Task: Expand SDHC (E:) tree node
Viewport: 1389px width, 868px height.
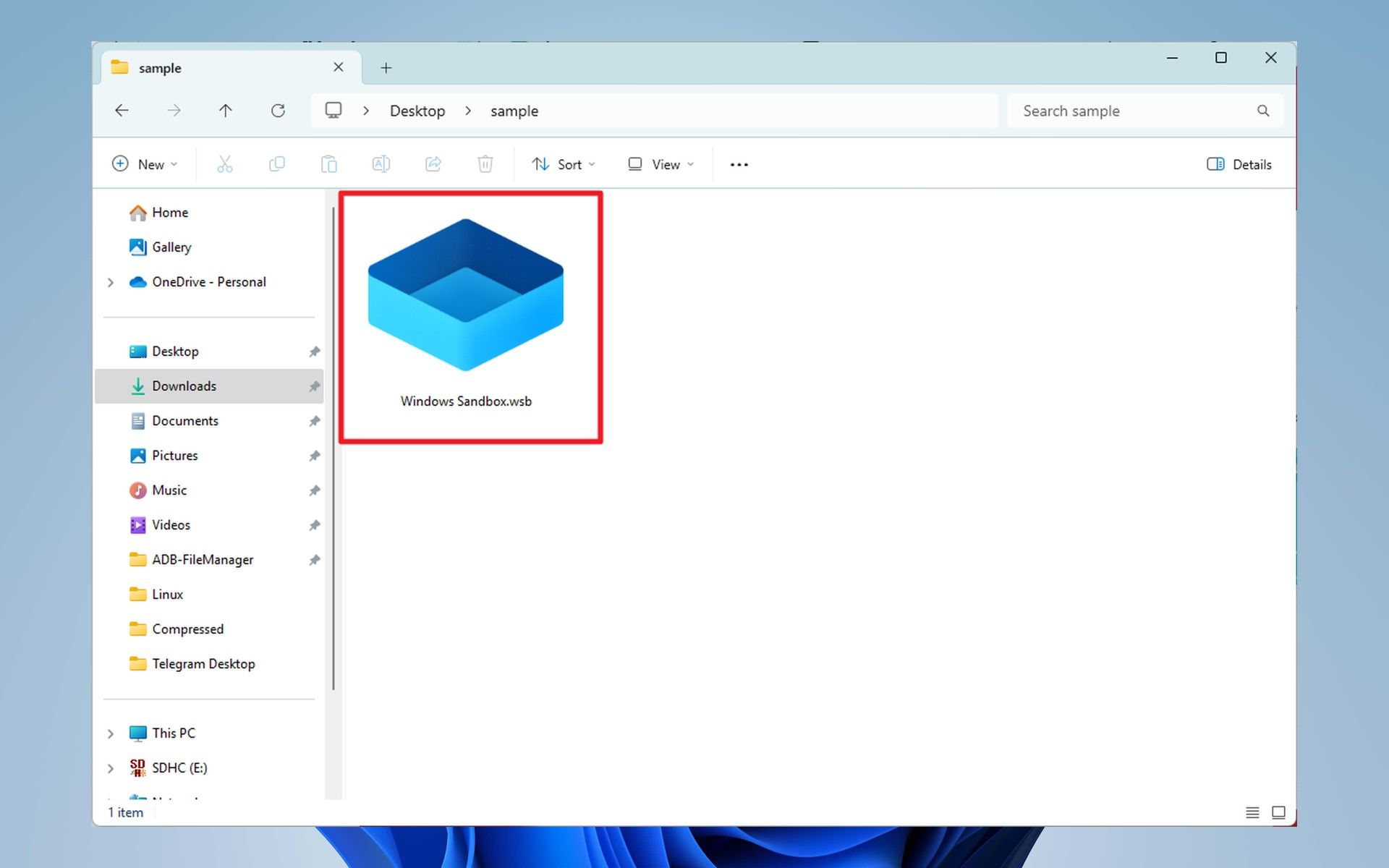Action: tap(111, 768)
